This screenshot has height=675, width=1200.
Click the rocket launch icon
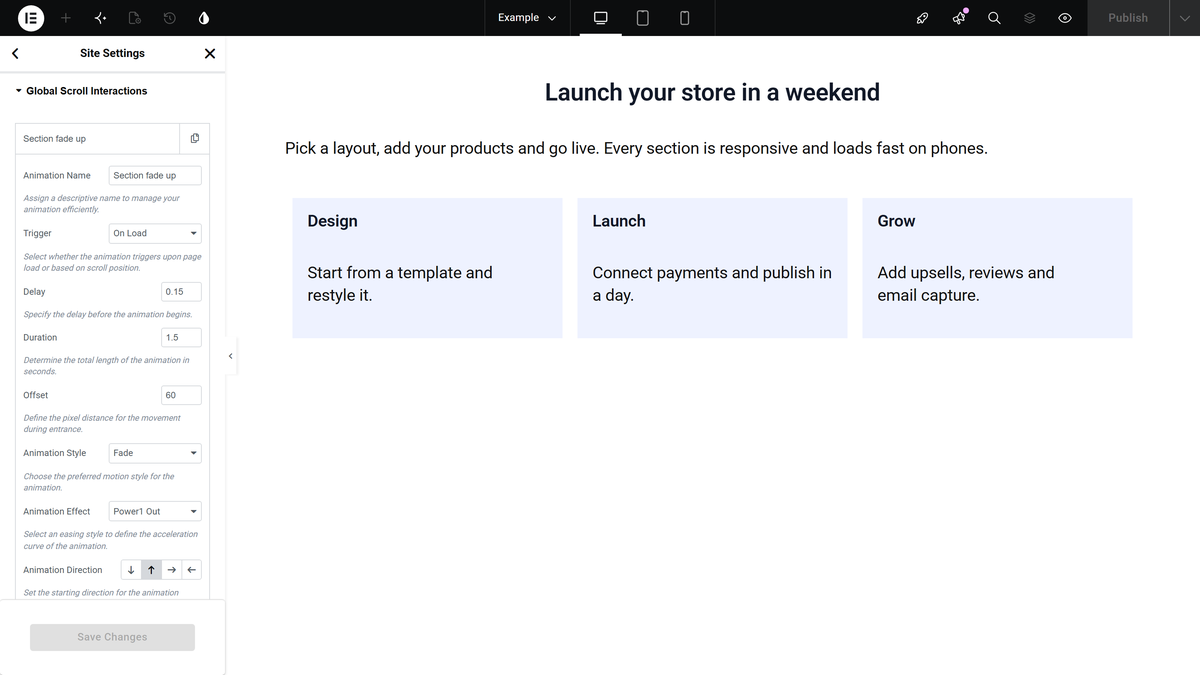923,18
